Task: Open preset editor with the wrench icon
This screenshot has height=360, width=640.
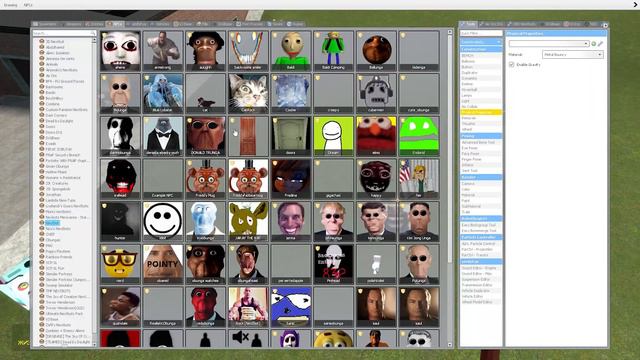Action: point(600,44)
